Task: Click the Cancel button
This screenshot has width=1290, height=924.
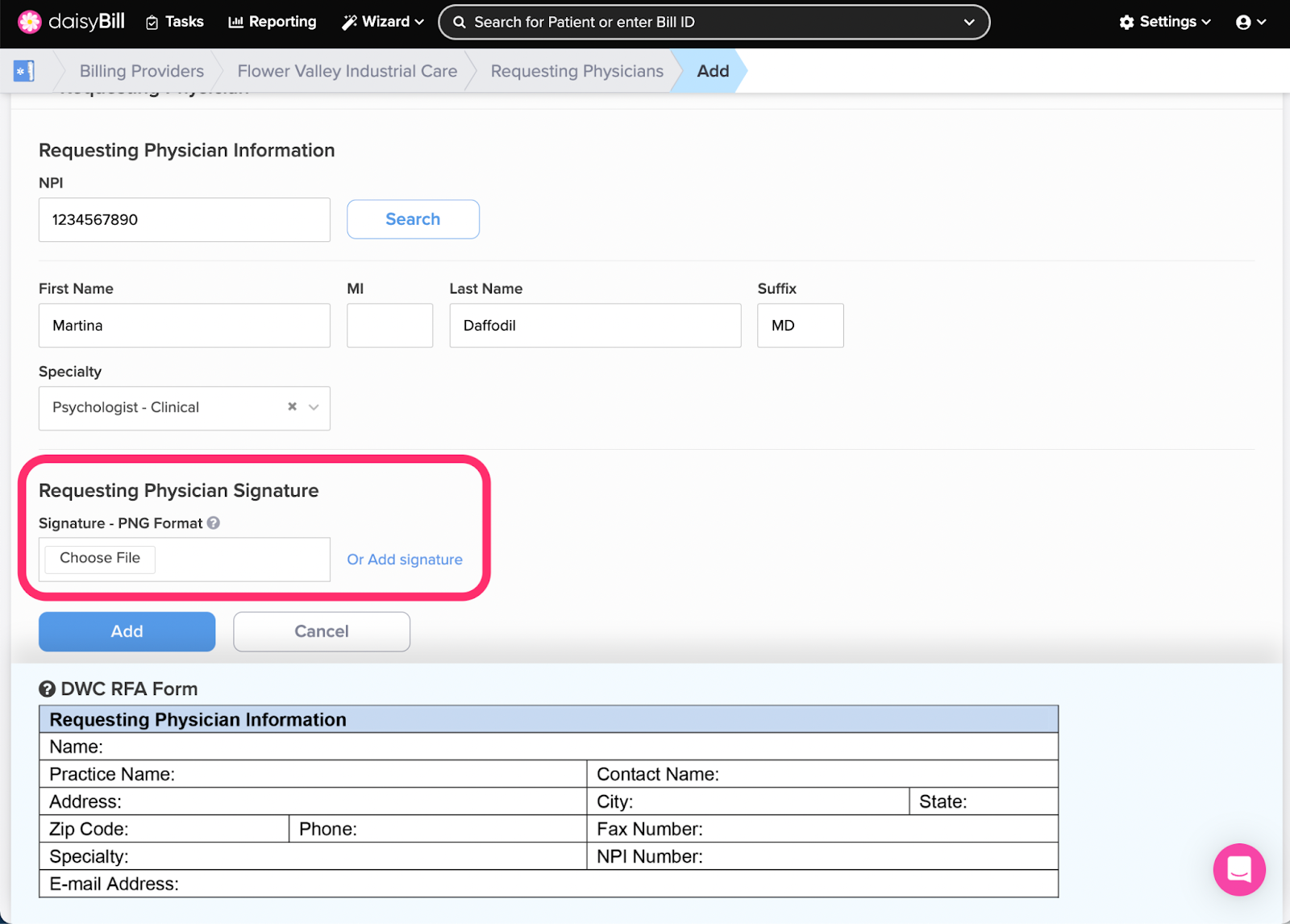Action: (x=322, y=631)
